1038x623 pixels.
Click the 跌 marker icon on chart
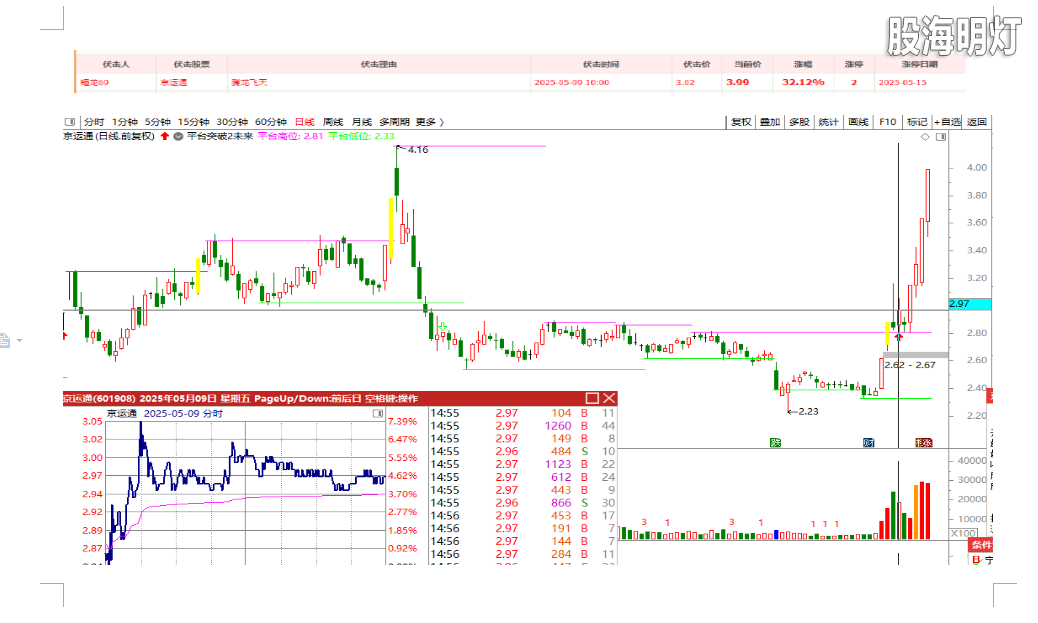pos(775,442)
